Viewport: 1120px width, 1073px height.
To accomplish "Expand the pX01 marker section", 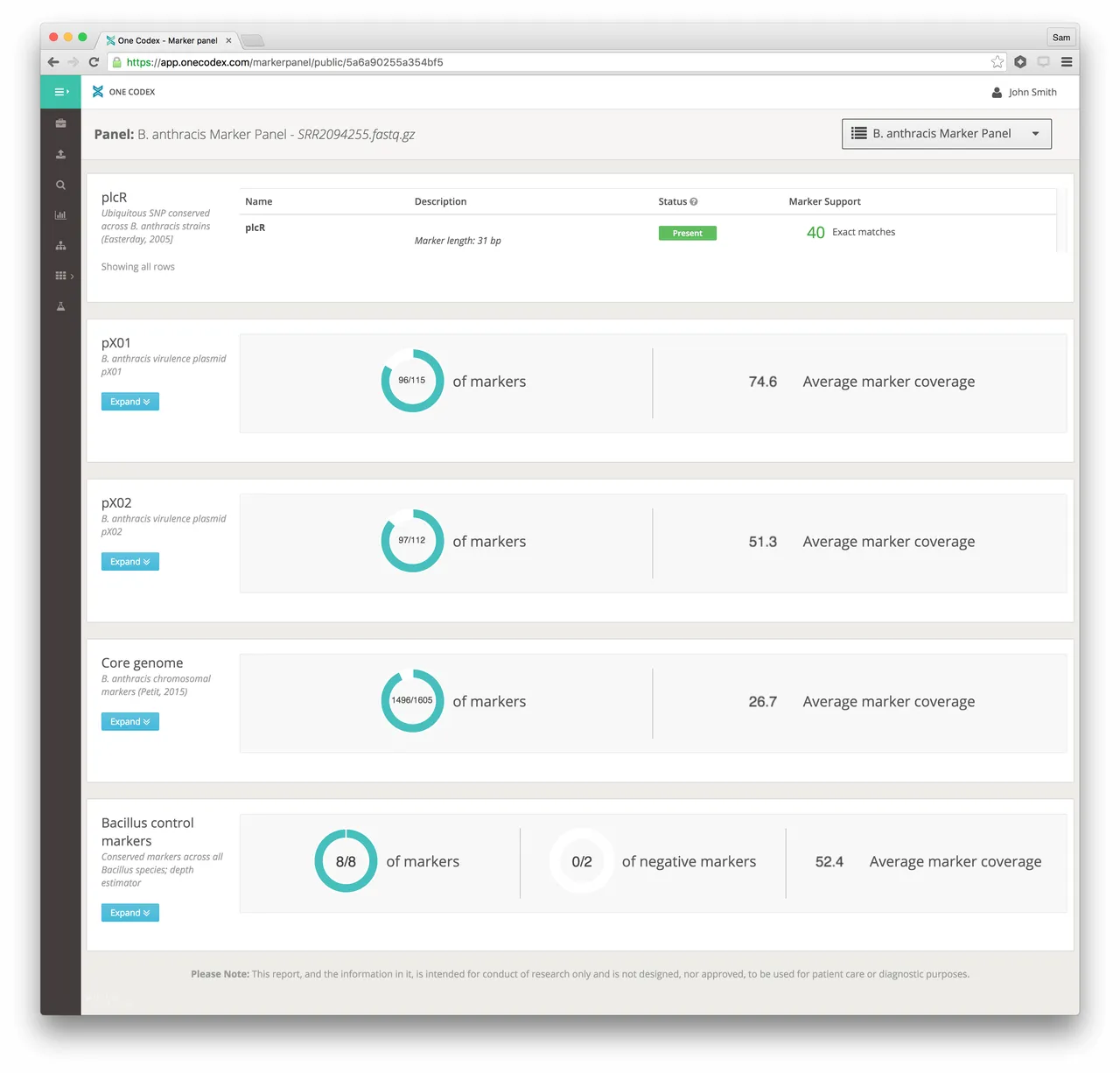I will click(130, 402).
